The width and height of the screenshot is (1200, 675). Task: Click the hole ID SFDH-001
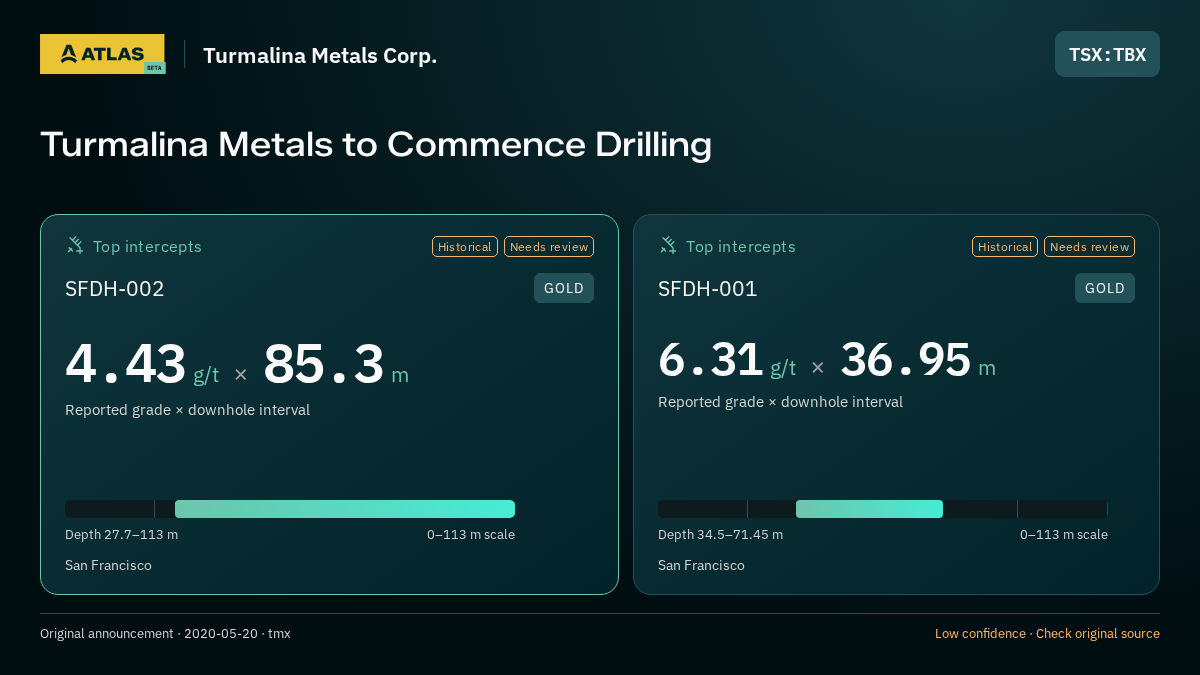[708, 289]
